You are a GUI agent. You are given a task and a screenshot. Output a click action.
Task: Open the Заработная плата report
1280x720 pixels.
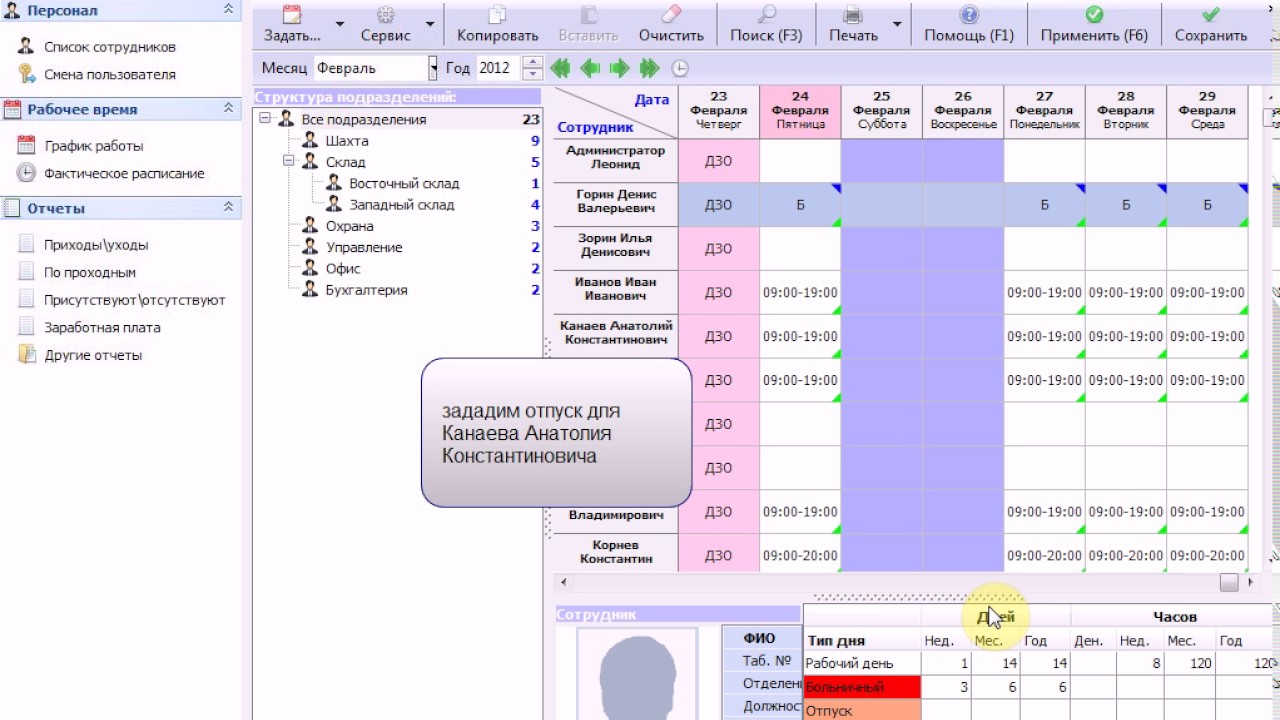(x=102, y=327)
